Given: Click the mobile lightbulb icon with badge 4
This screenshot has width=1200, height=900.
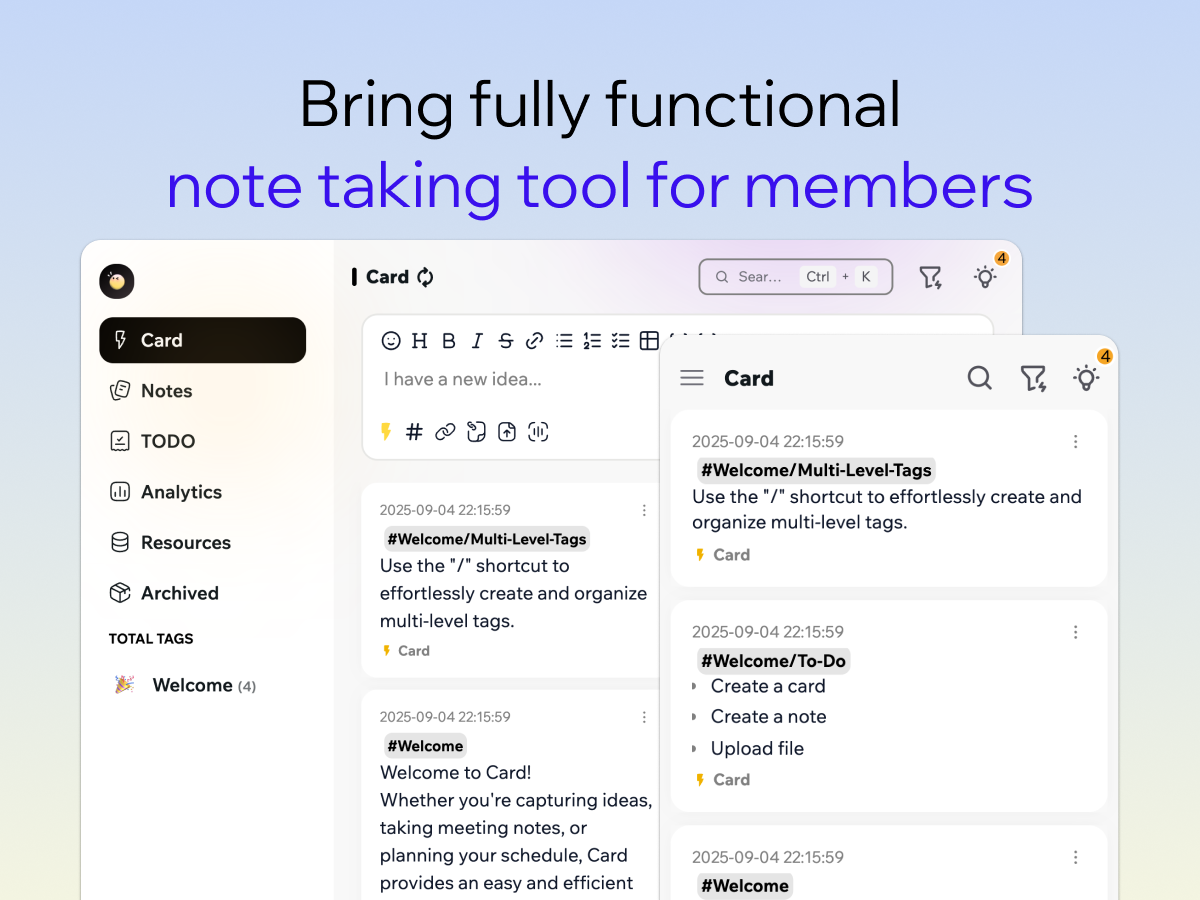Looking at the screenshot, I should [1086, 378].
